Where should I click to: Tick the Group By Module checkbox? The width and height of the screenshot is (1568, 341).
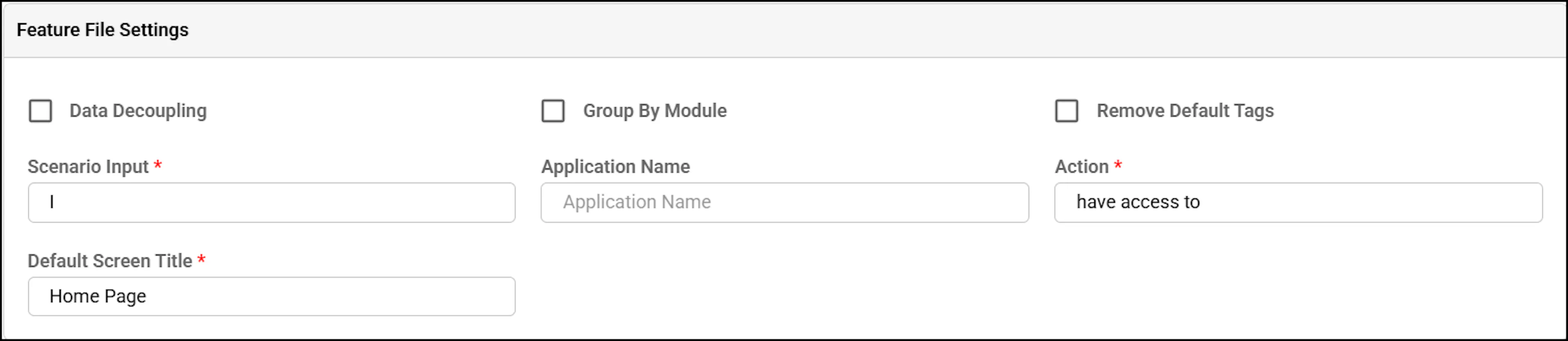pos(553,111)
